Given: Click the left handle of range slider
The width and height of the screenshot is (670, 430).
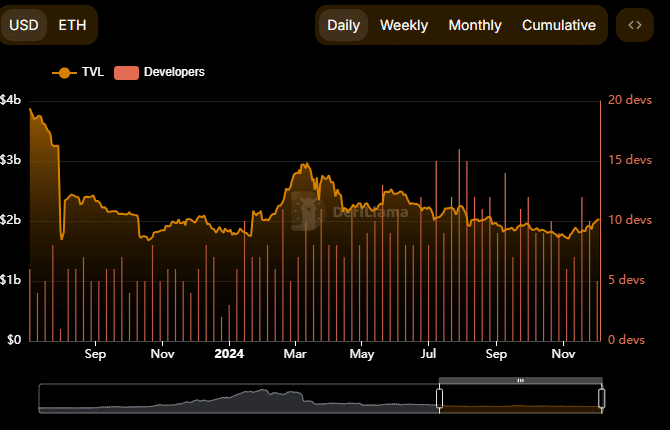Looking at the screenshot, I should 439,398.
